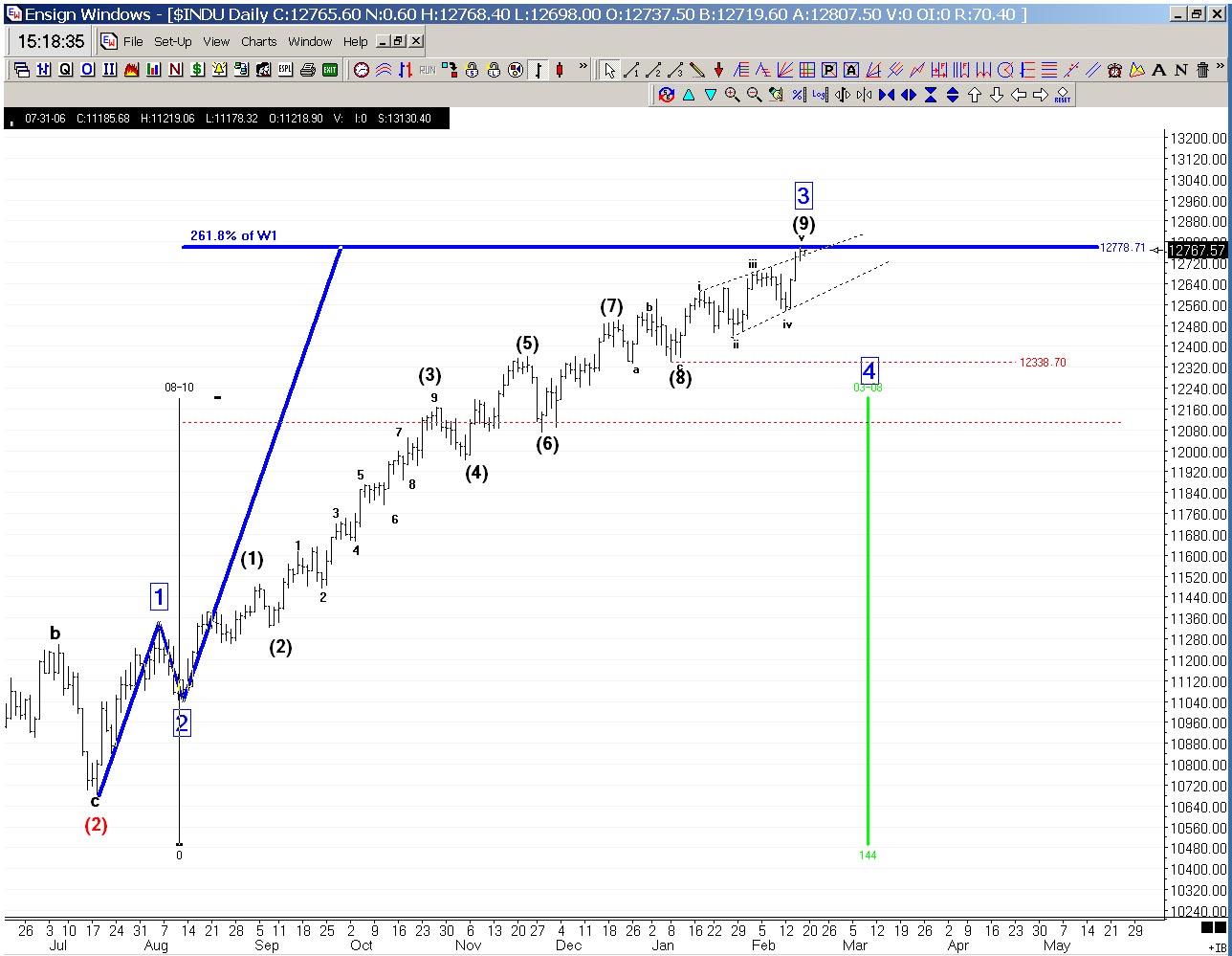The height and width of the screenshot is (956, 1232).
Task: Select the arrow pointer selection tool
Action: click(x=609, y=70)
